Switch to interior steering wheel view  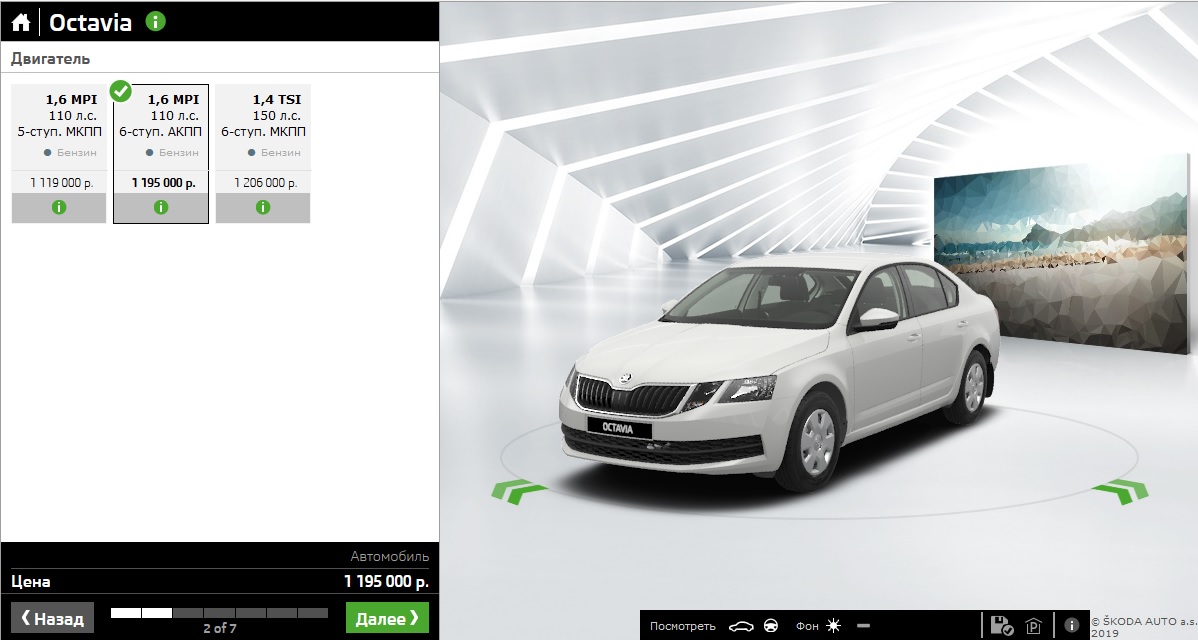click(x=772, y=625)
